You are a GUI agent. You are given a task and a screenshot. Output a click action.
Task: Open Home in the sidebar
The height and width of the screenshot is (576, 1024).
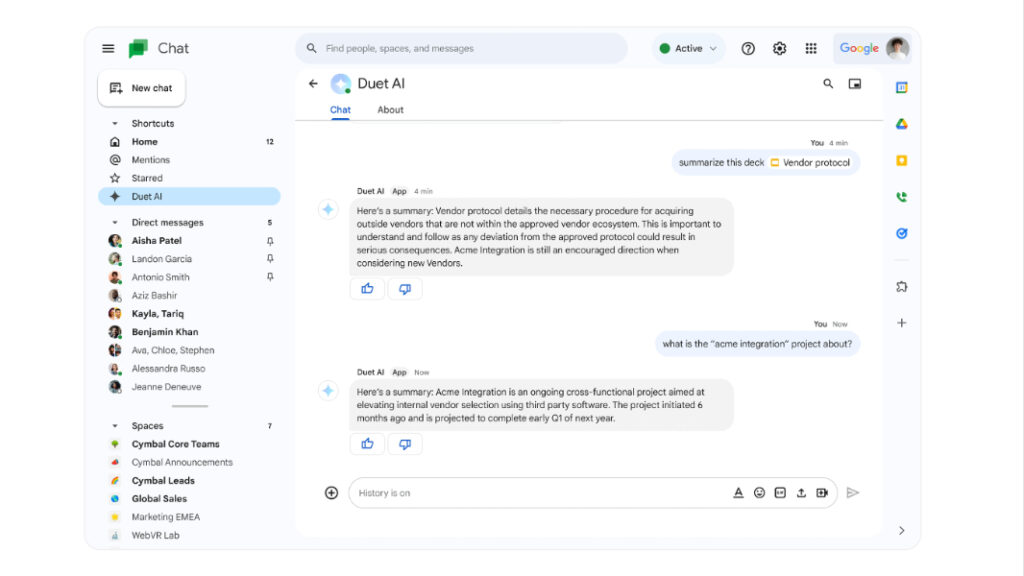click(189, 142)
